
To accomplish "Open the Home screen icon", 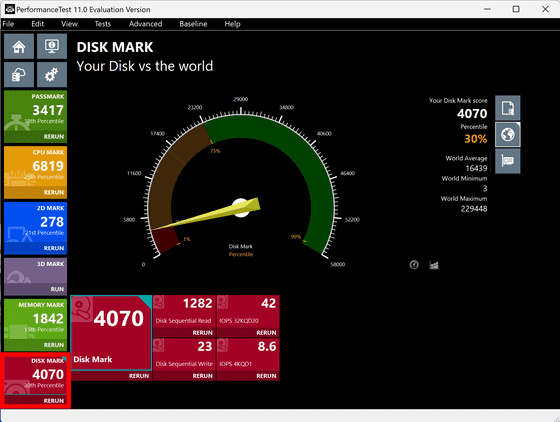I will [x=19, y=46].
